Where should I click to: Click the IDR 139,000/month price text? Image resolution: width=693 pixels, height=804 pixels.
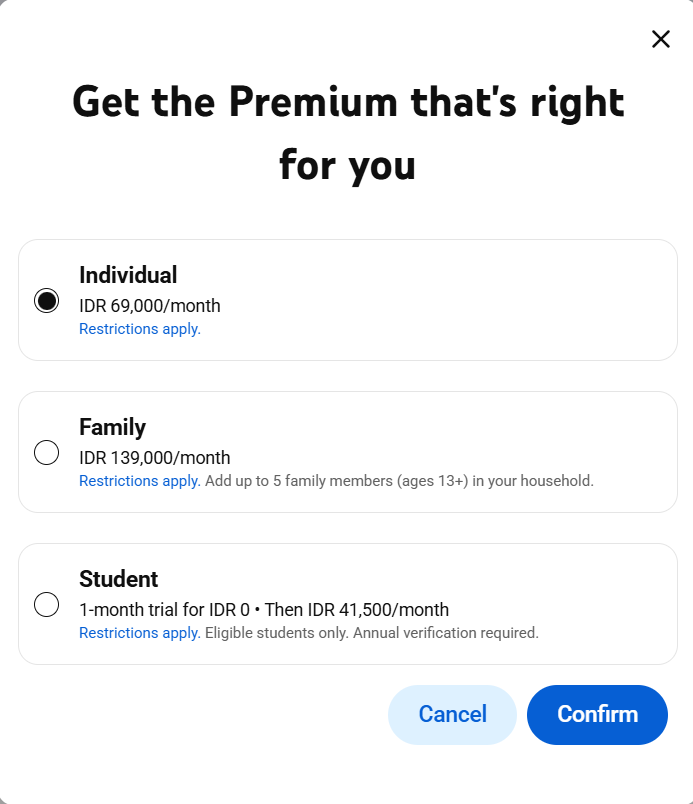click(x=155, y=458)
